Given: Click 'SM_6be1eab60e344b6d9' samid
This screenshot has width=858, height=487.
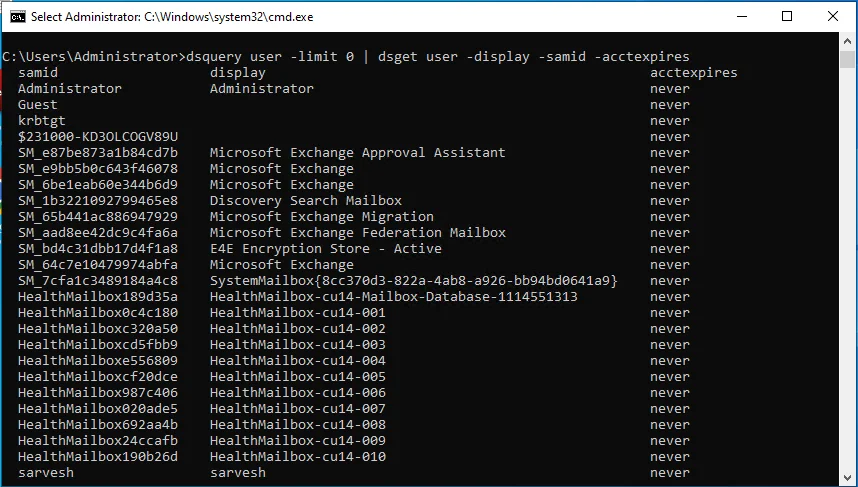Looking at the screenshot, I should [98, 184].
